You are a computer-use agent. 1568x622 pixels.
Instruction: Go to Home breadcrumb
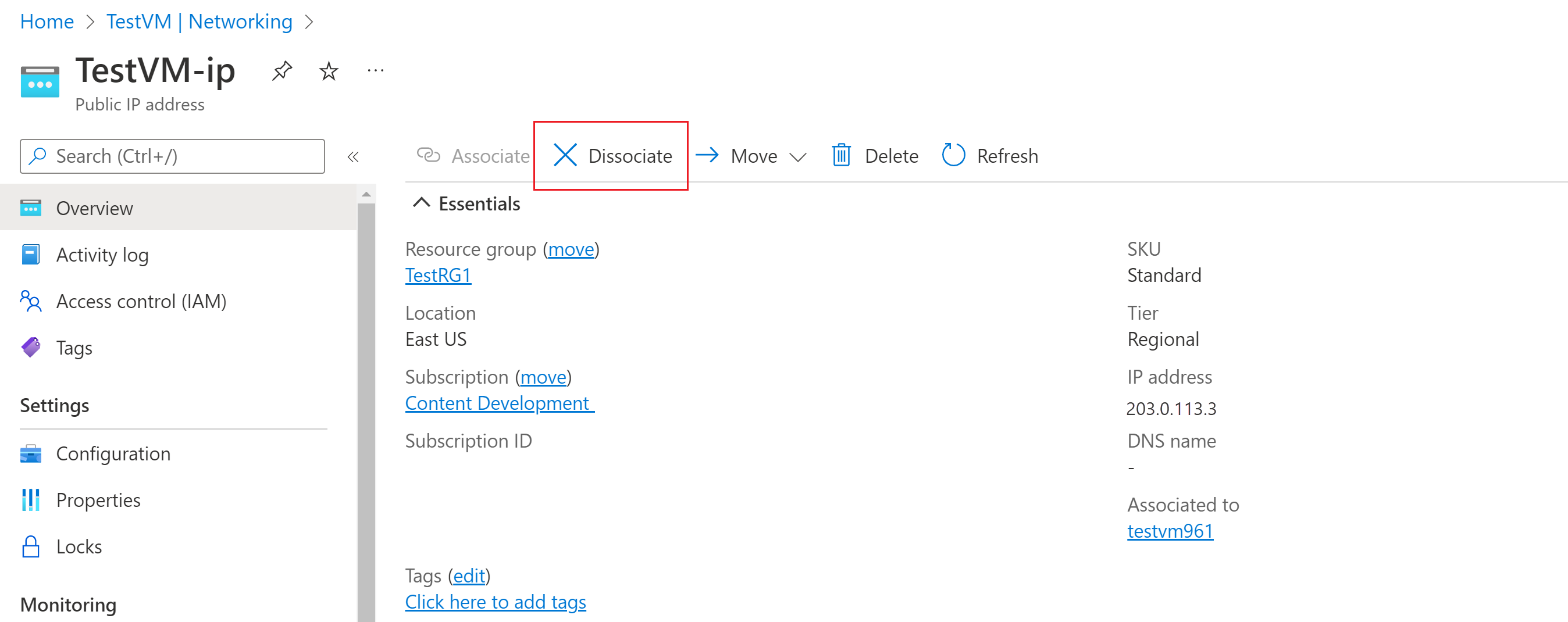pyautogui.click(x=47, y=22)
